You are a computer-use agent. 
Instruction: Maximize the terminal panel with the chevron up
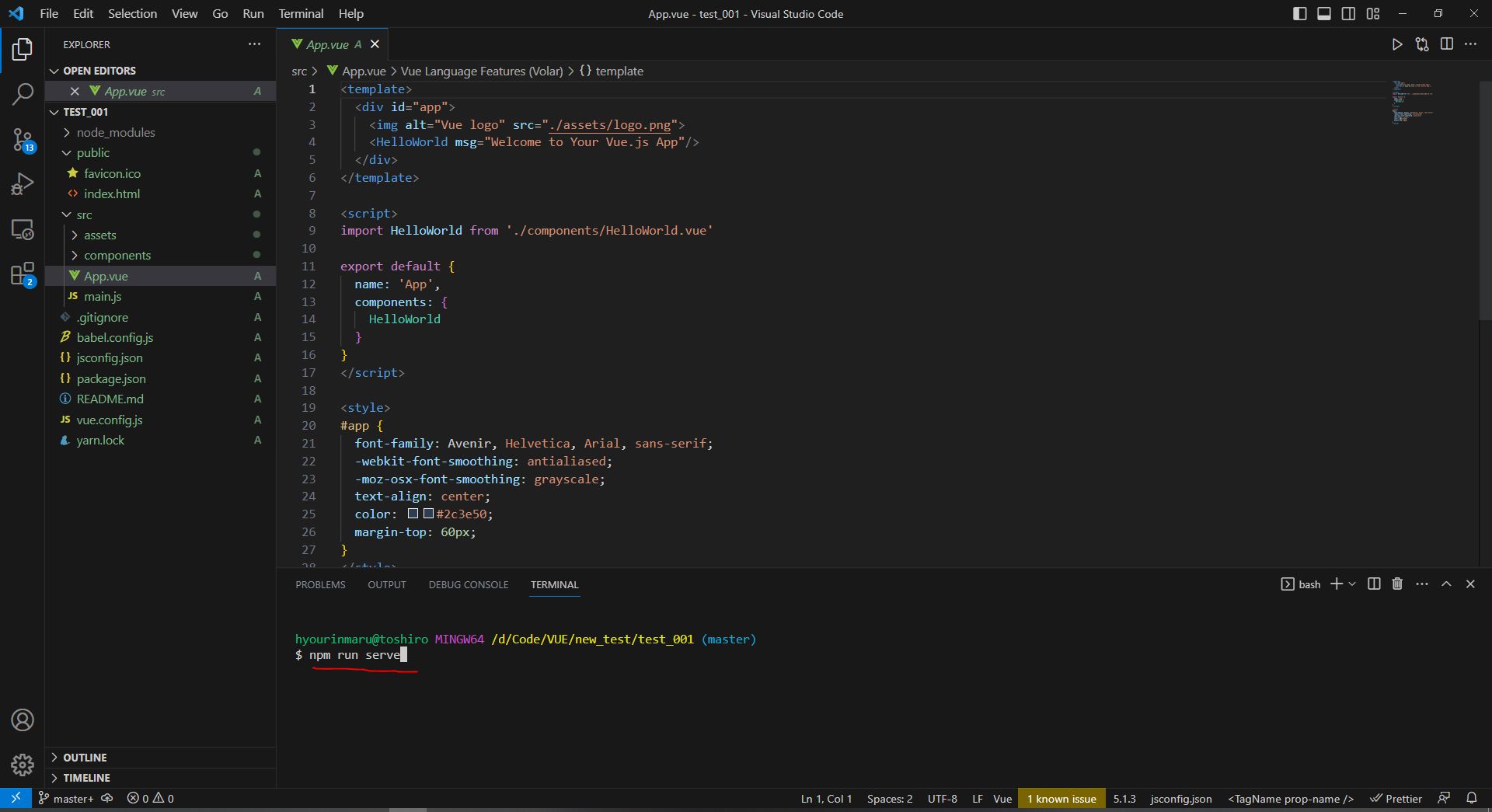[1446, 584]
